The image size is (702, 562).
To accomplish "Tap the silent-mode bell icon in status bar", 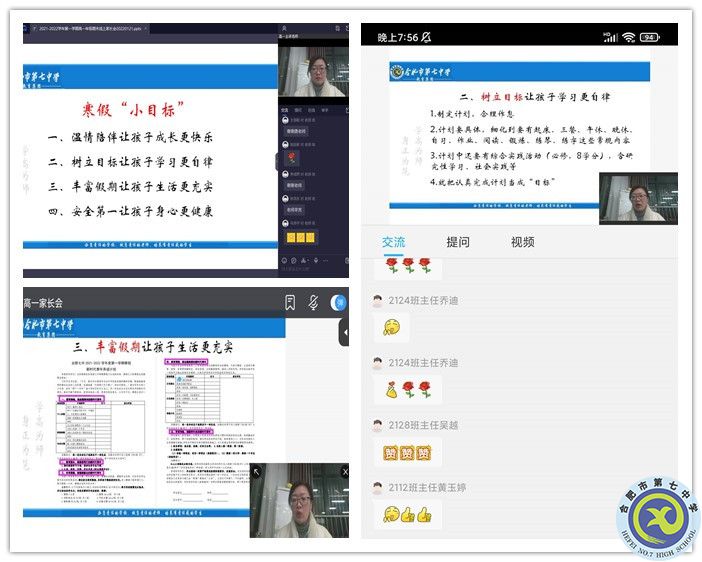I will click(427, 37).
